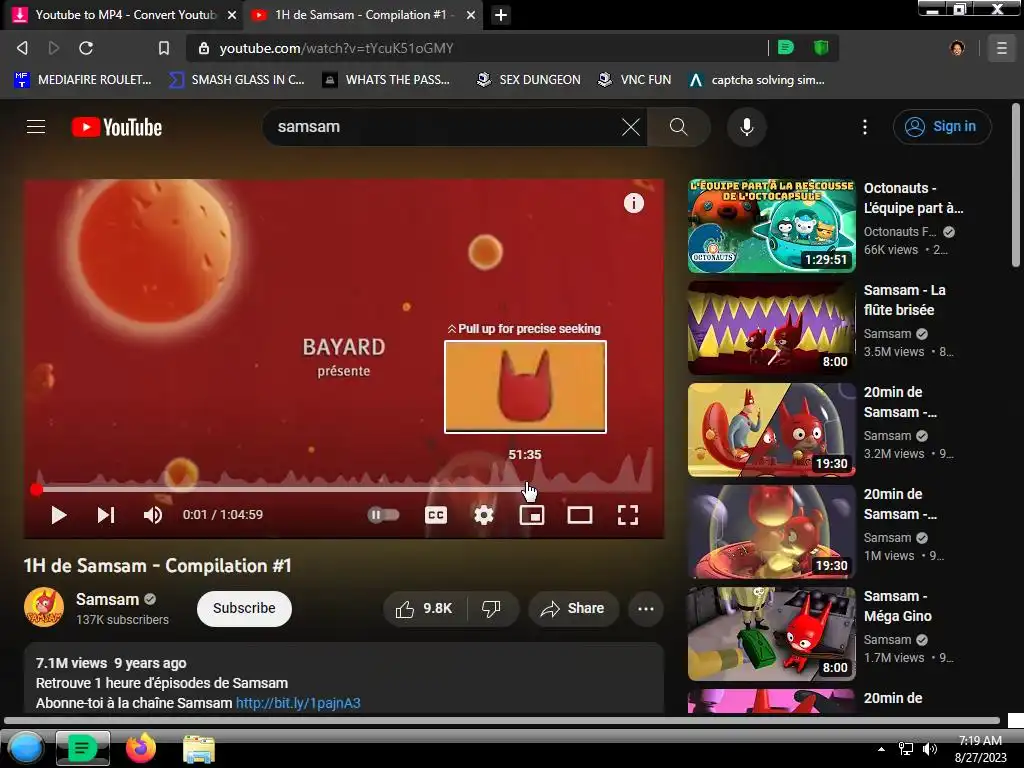The height and width of the screenshot is (768, 1024).
Task: Show video info card icon
Action: click(x=633, y=203)
